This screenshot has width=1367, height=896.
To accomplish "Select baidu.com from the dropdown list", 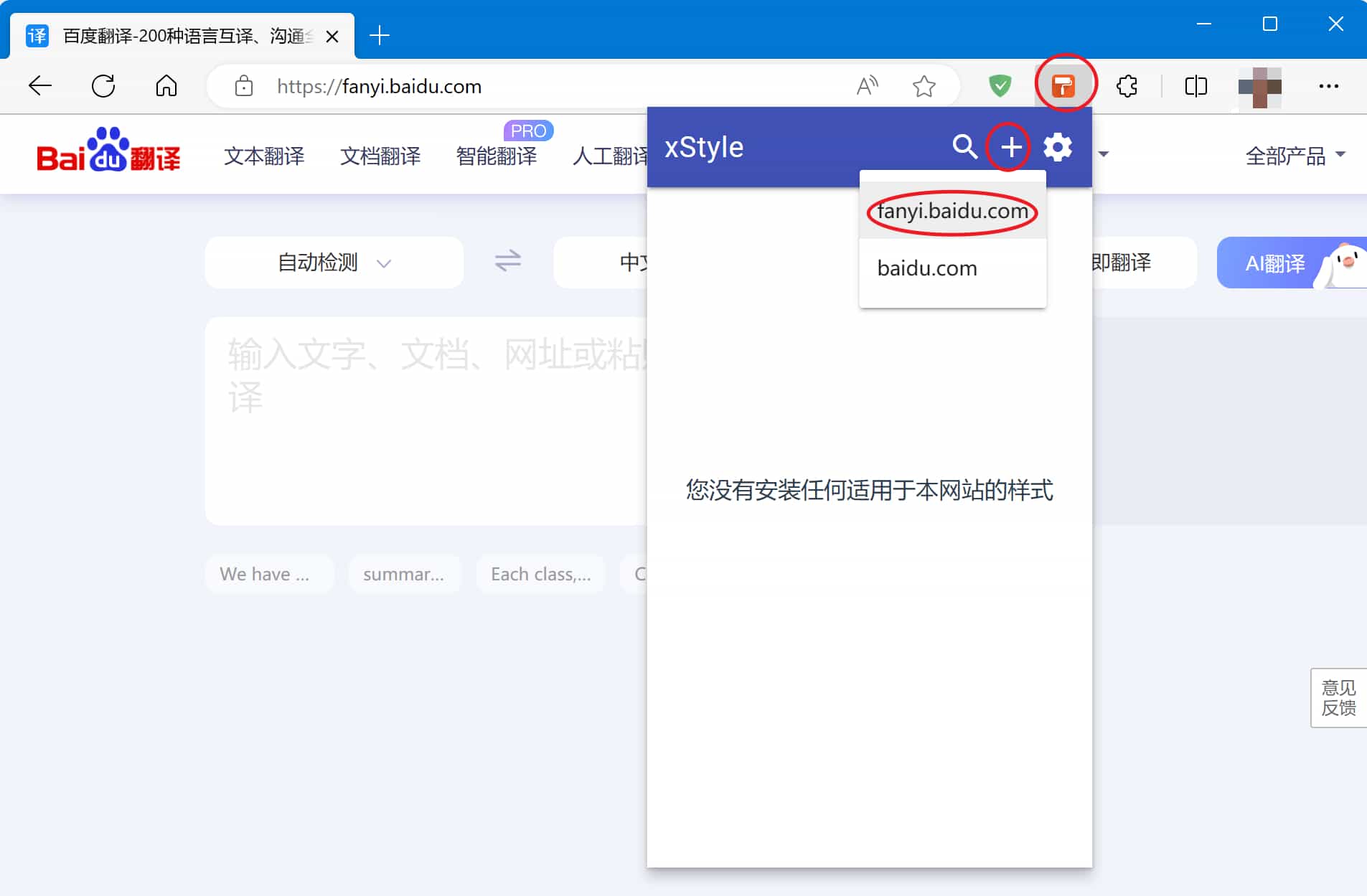I will [927, 268].
